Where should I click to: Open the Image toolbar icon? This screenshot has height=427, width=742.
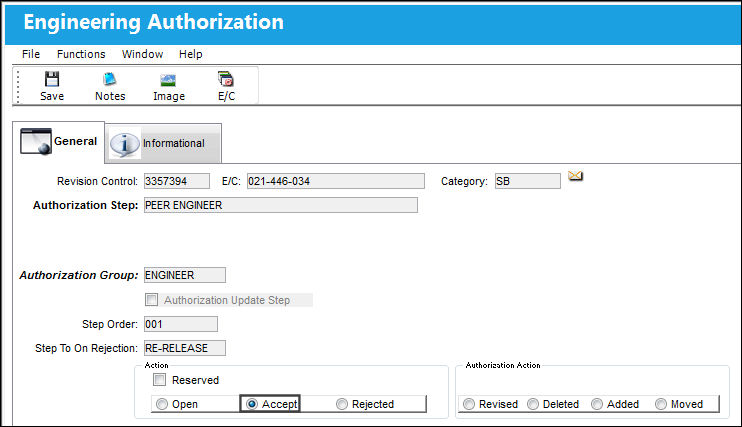[x=168, y=86]
